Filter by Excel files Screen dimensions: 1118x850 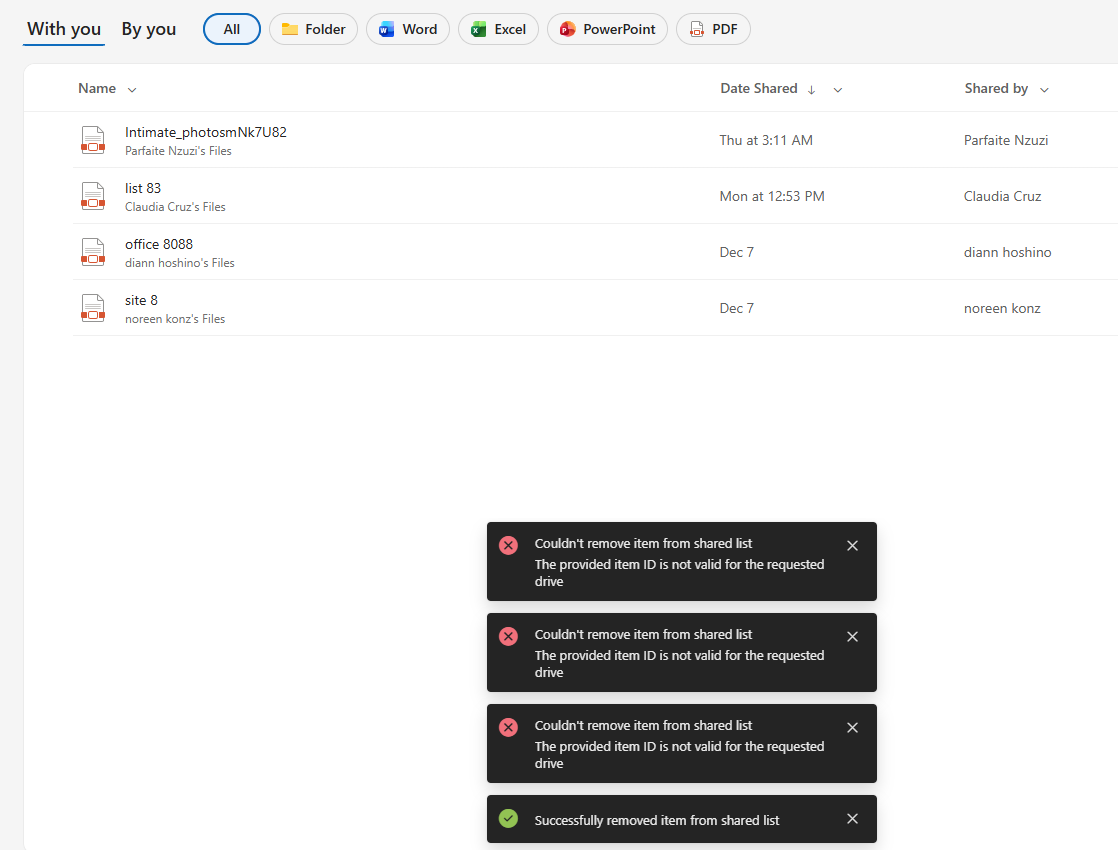point(498,29)
